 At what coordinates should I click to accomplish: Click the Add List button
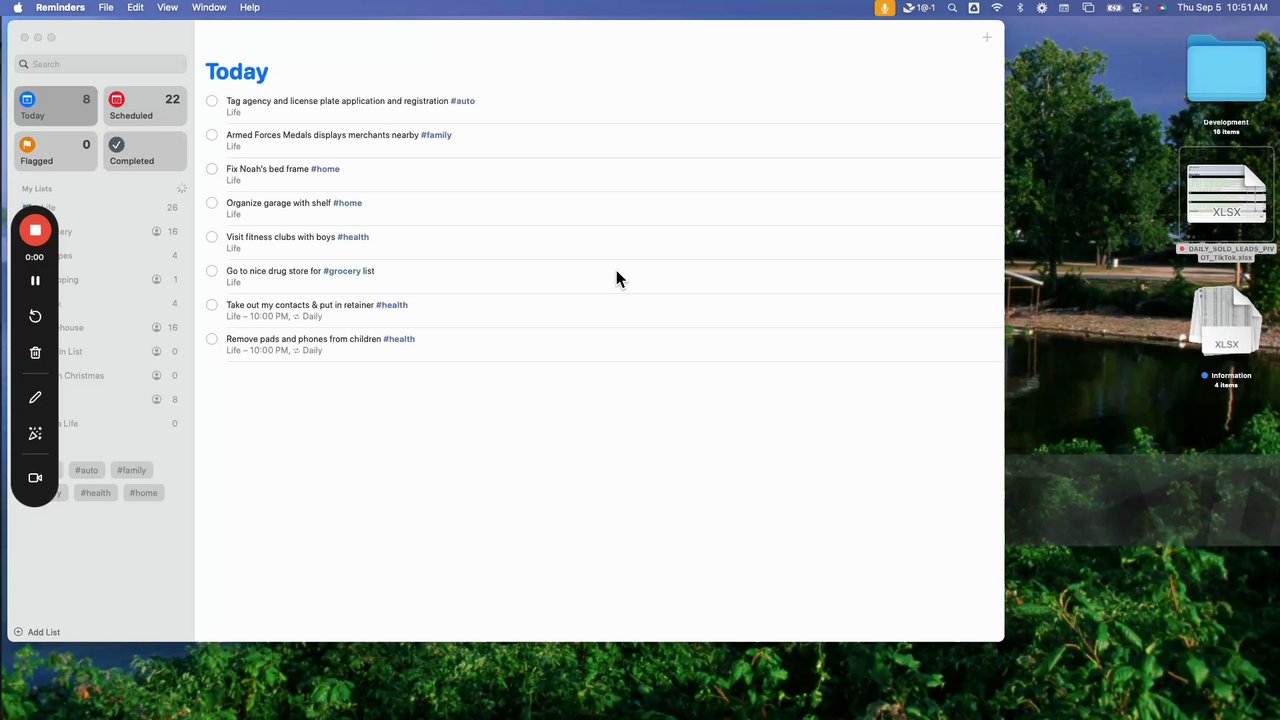point(36,632)
